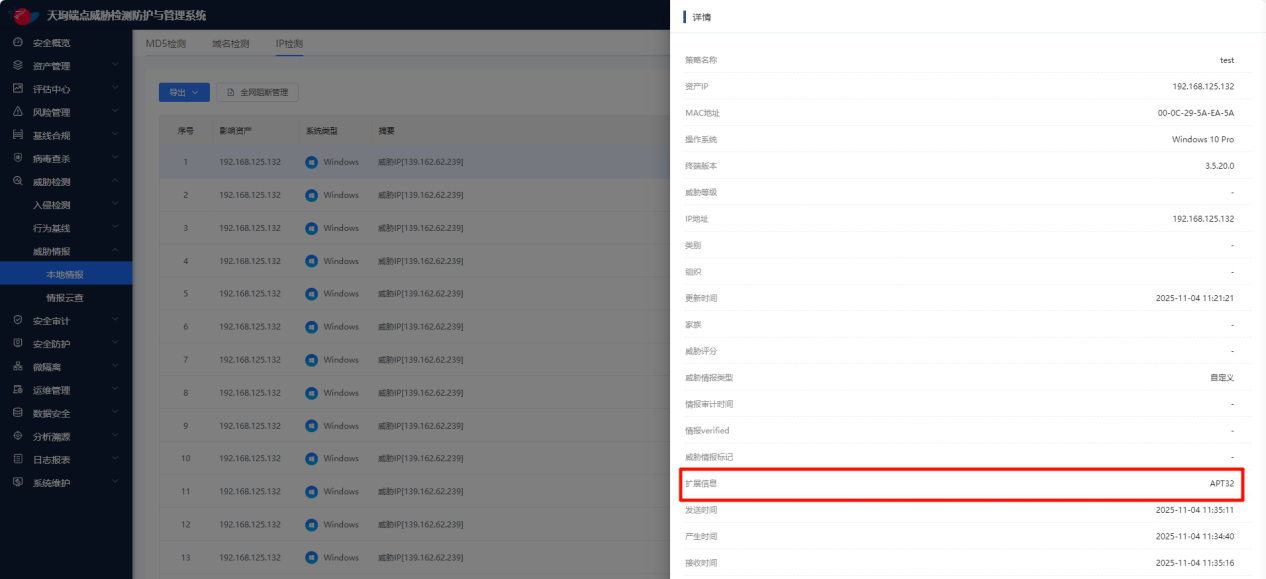The height and width of the screenshot is (579, 1266).
Task: Click the 扩展信息 APT32 detail row
Action: 960,483
